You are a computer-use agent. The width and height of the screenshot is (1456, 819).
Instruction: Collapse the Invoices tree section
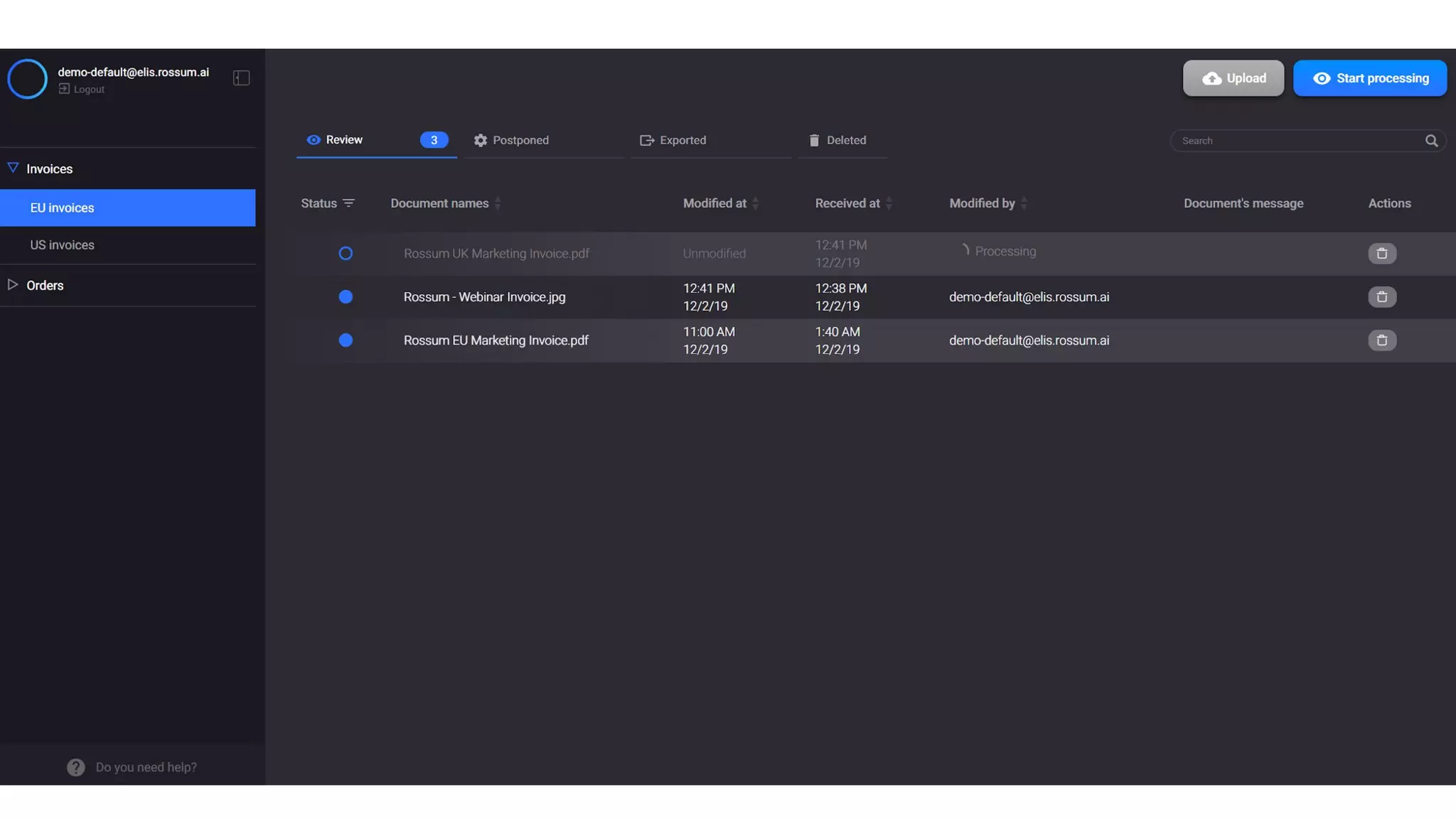pos(13,168)
